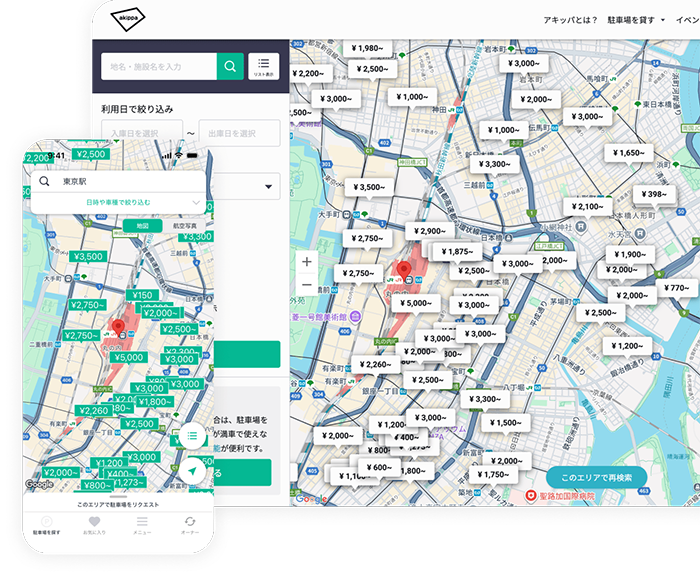The image size is (700, 576).
Task: Open list view with リスト表示 icon
Action: click(264, 67)
